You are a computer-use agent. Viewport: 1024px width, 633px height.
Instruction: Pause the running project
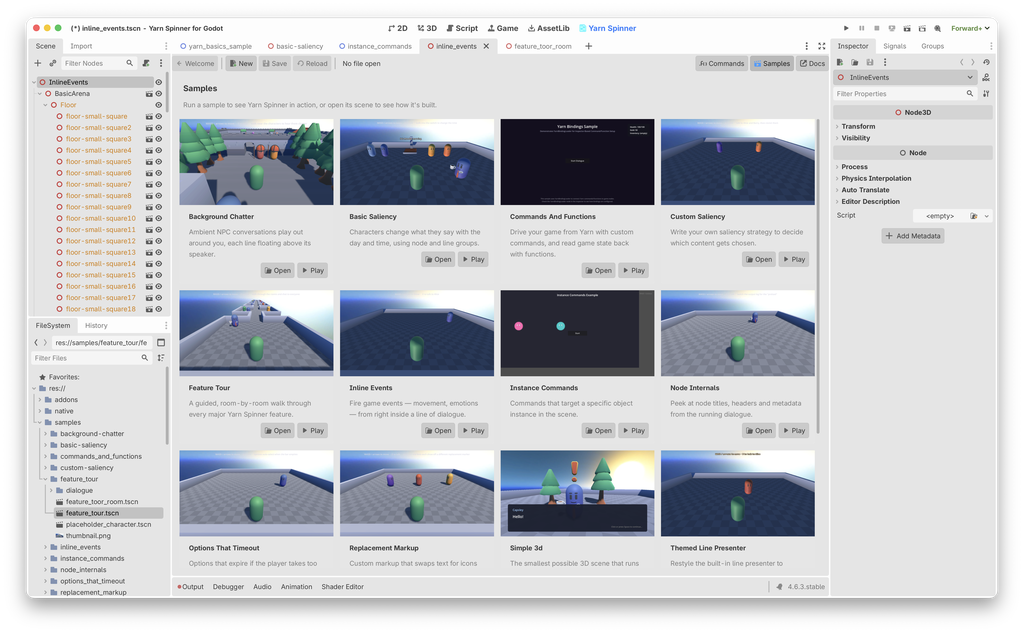(x=861, y=28)
